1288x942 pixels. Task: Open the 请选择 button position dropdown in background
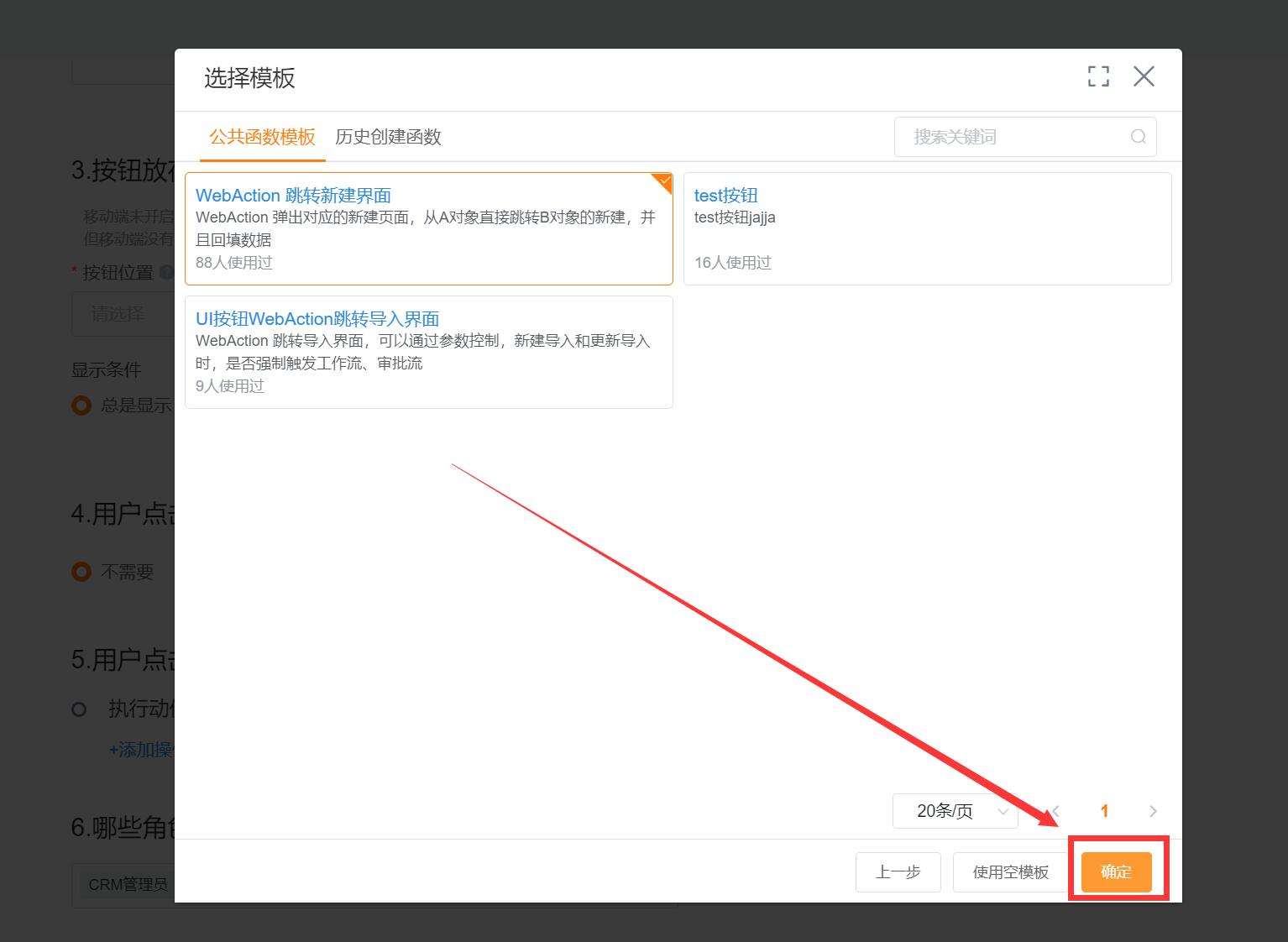123,314
